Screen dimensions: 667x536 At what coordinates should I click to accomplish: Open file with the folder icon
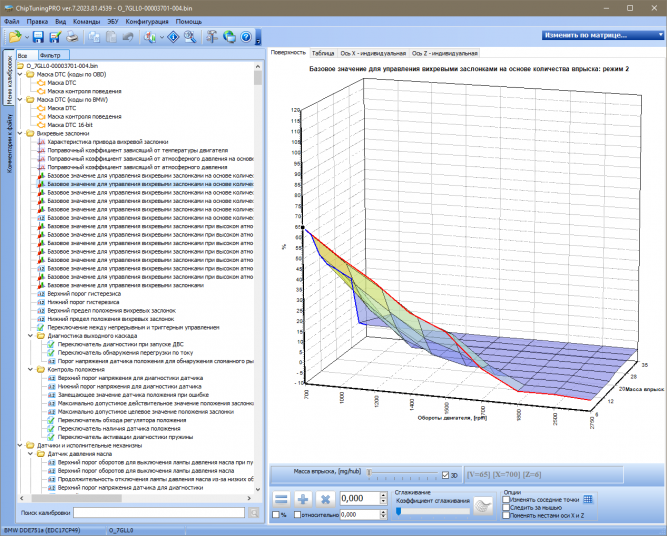15,37
